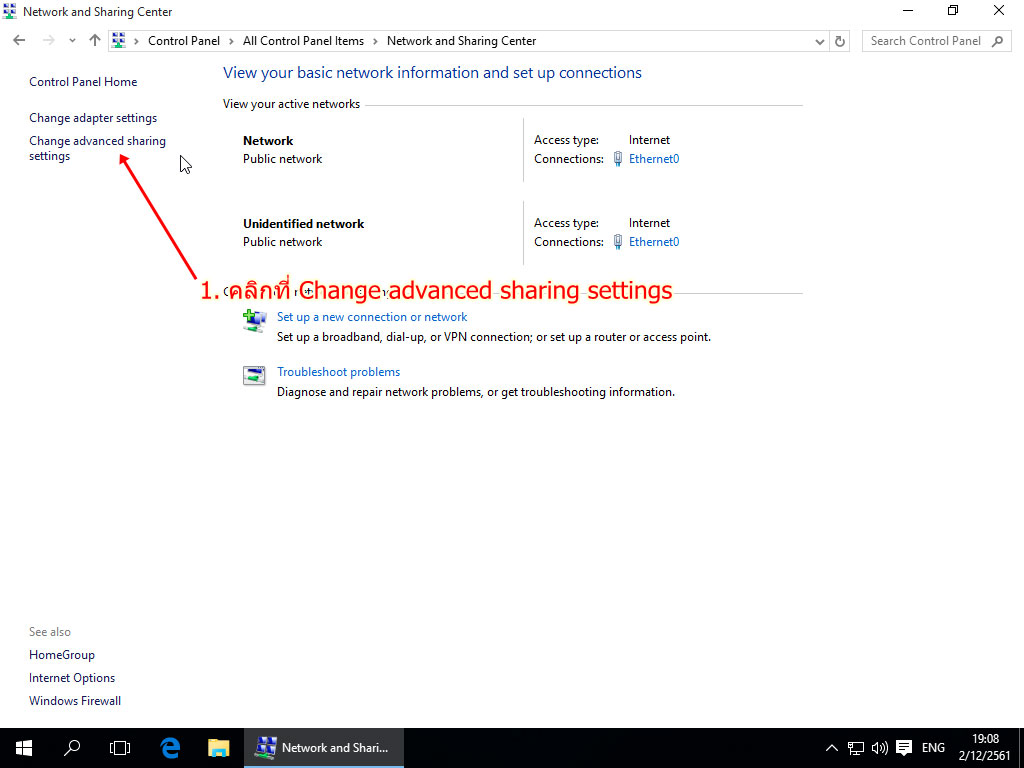Open File Explorer from the taskbar

pyautogui.click(x=218, y=747)
